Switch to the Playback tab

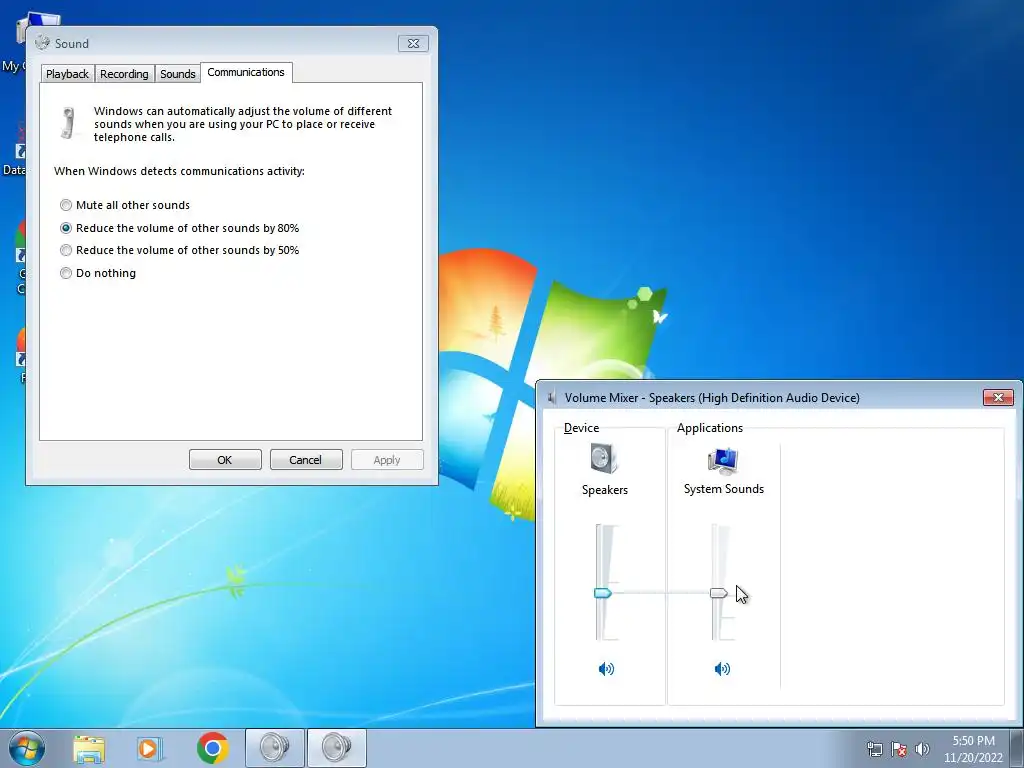pyautogui.click(x=67, y=74)
